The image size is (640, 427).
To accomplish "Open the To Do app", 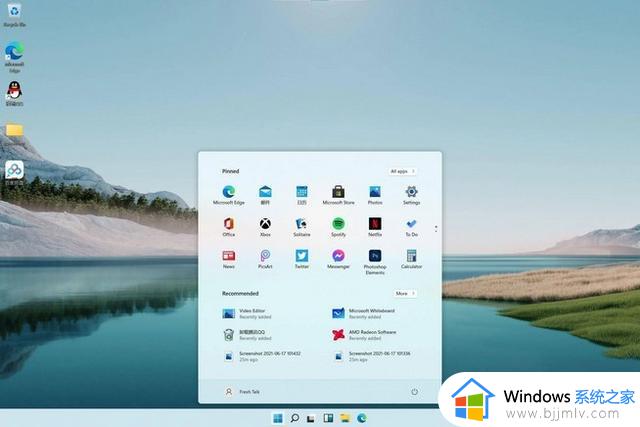I will [411, 227].
